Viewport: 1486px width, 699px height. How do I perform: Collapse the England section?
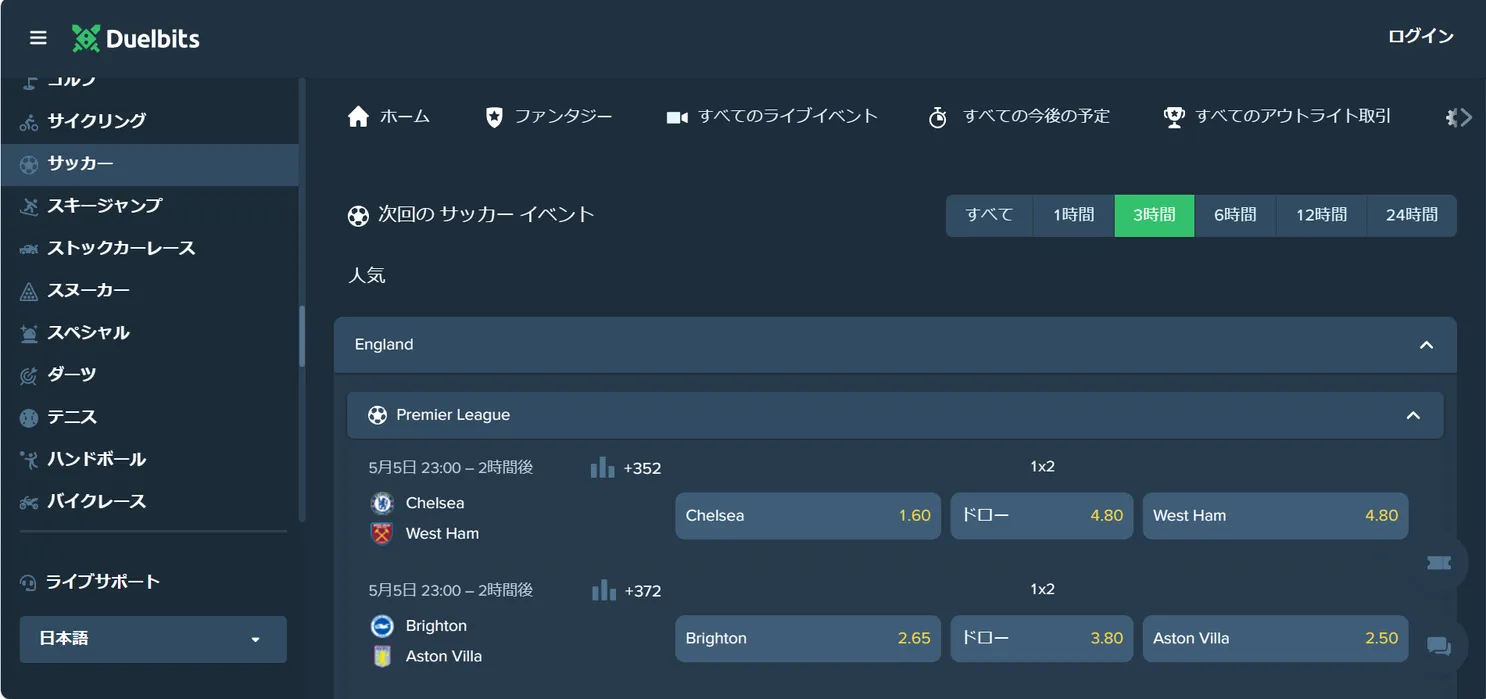pos(1426,345)
